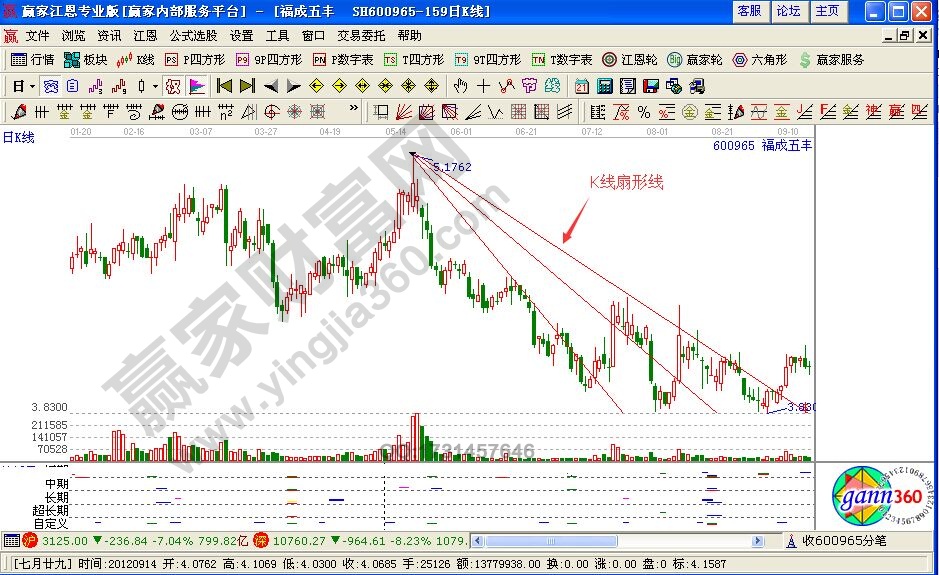939x575 pixels.
Task: Jump to first bar with skip-back arrow
Action: pyautogui.click(x=224, y=86)
